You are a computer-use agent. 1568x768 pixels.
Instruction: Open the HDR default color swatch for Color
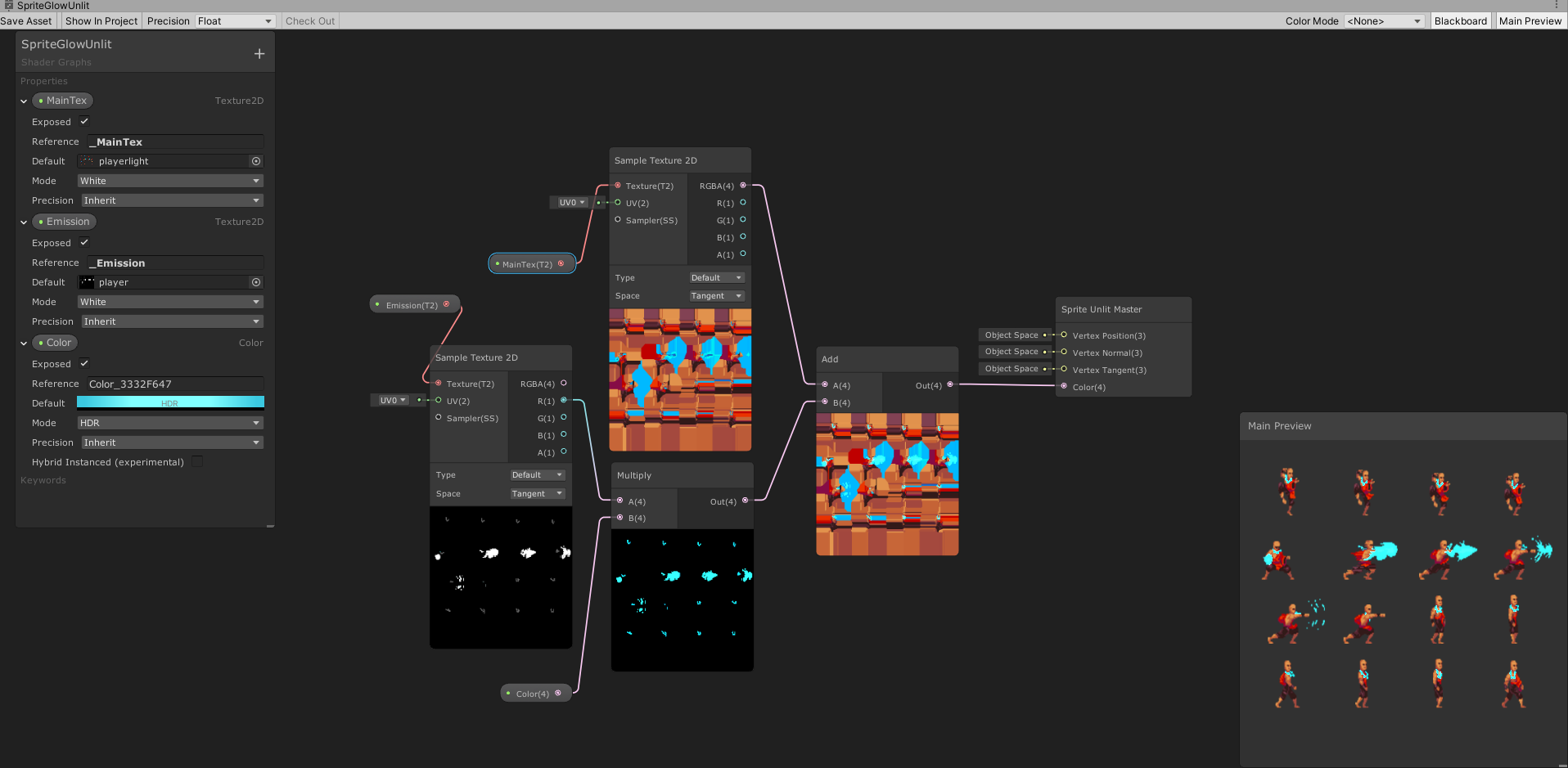169,402
